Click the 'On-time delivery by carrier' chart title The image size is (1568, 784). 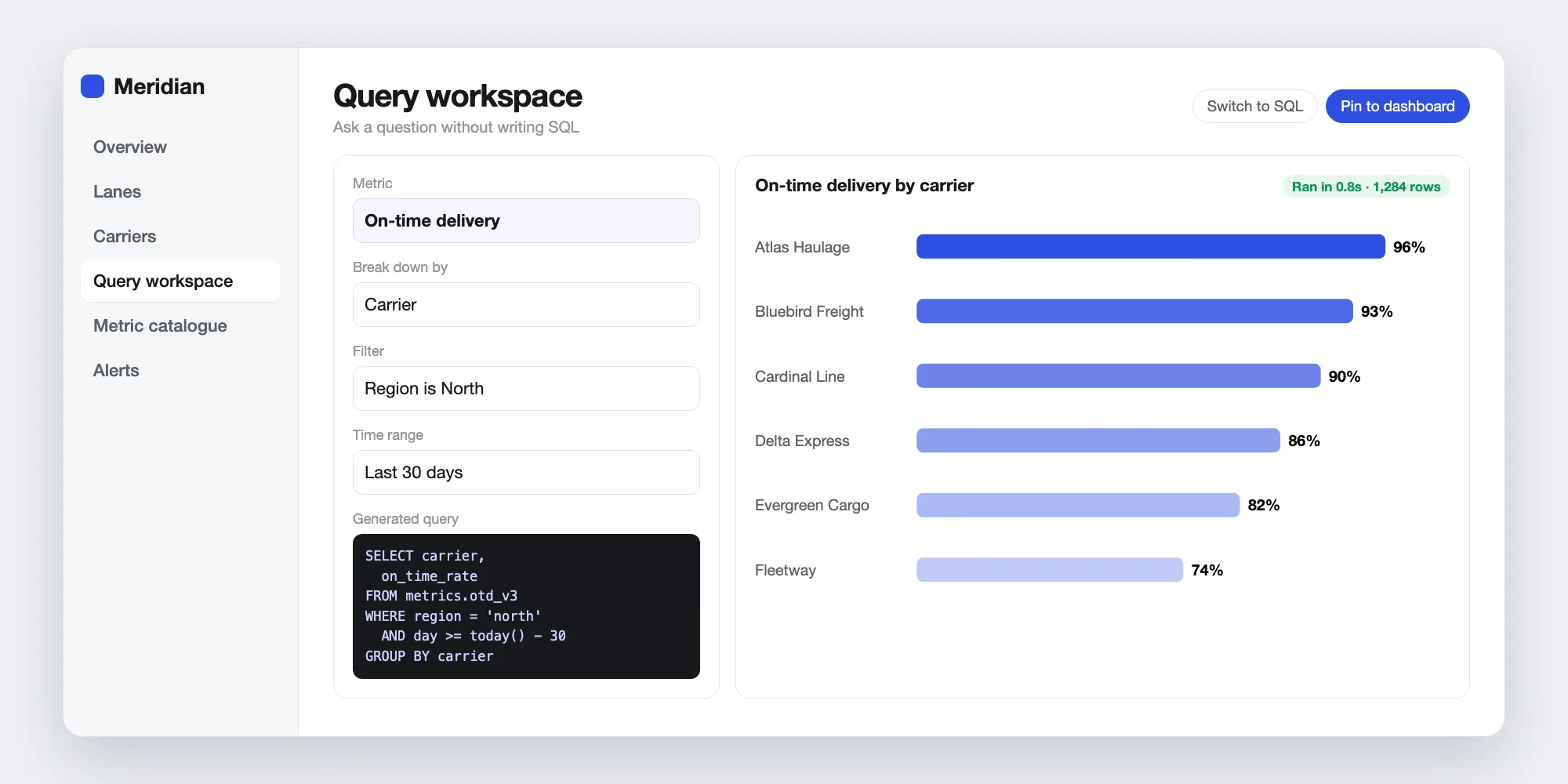click(x=864, y=185)
